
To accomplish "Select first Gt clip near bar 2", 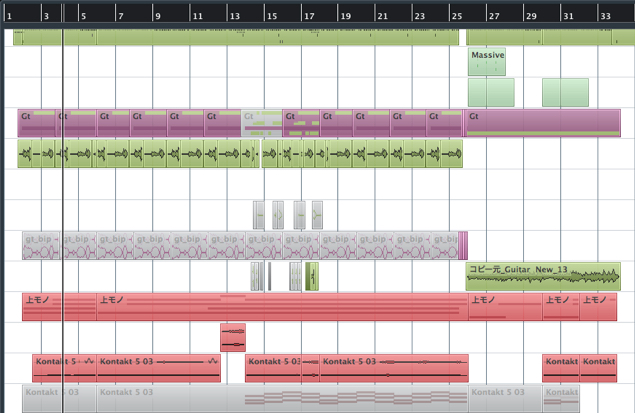I will [36, 123].
